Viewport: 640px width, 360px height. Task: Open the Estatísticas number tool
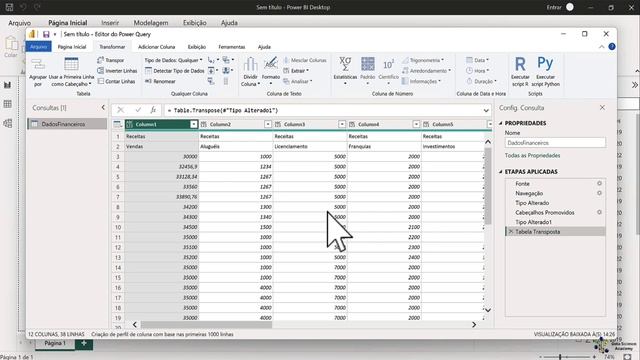(x=345, y=71)
